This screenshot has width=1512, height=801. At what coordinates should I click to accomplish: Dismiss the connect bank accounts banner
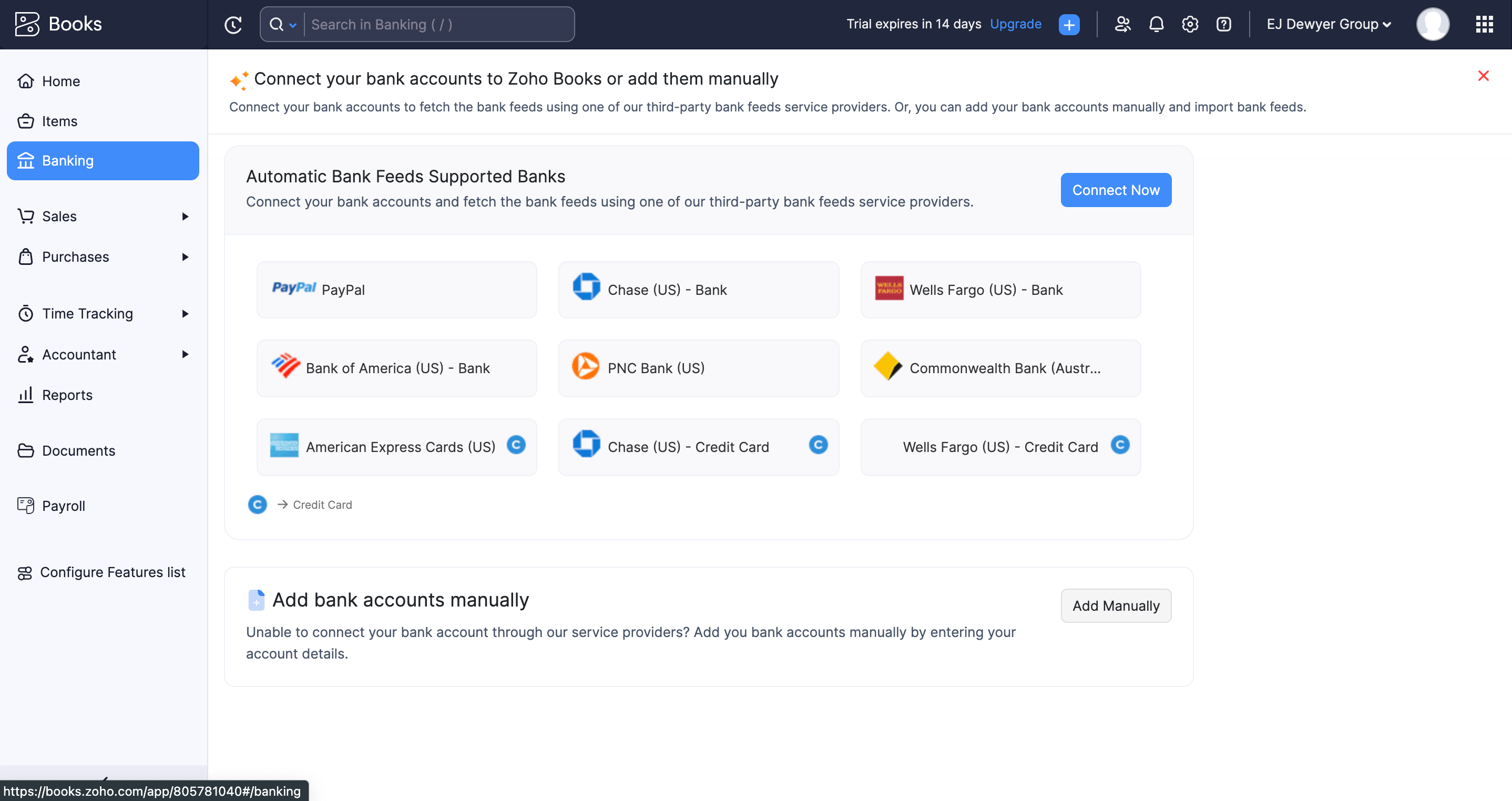point(1483,76)
